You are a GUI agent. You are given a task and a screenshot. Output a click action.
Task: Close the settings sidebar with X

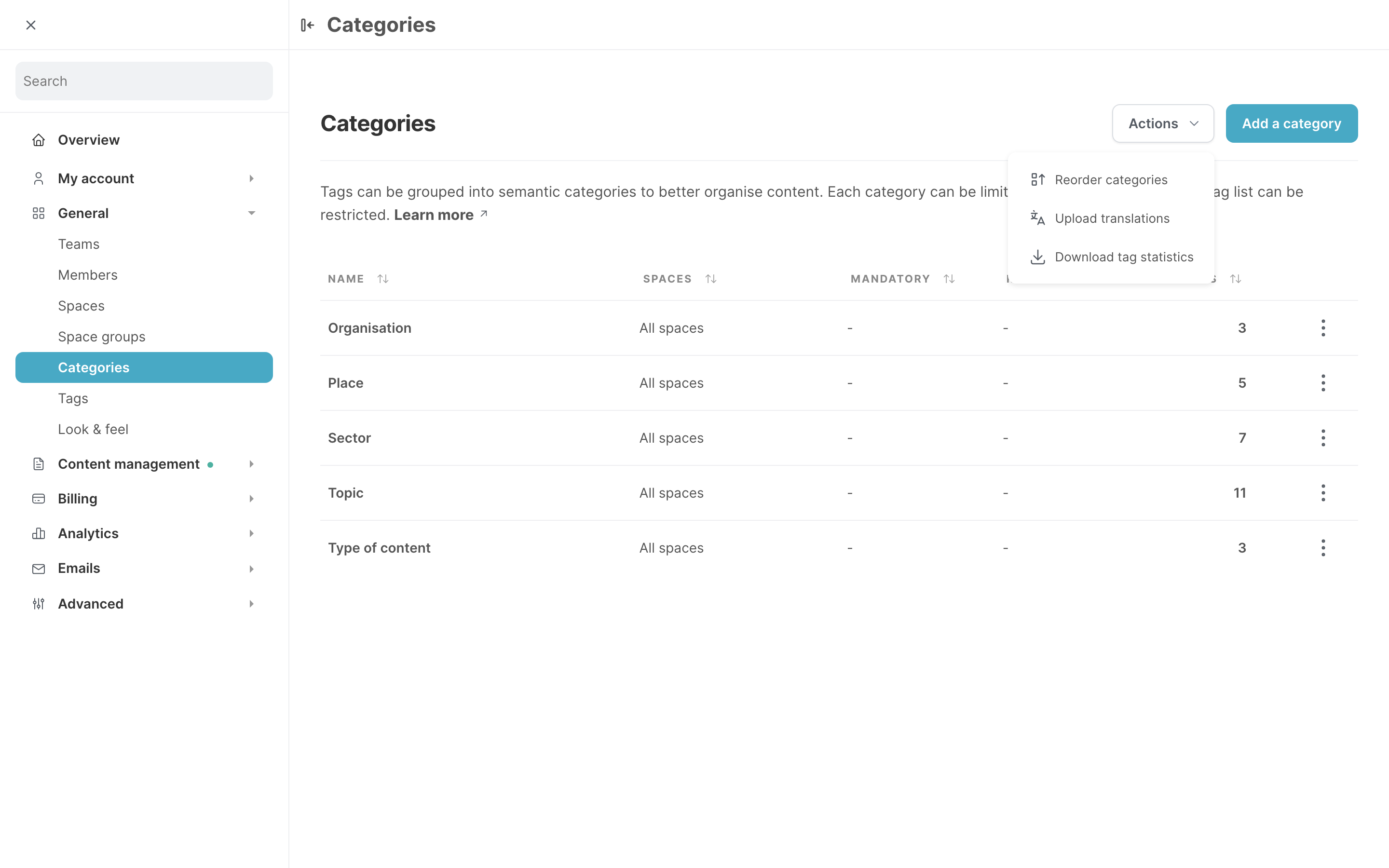[31, 25]
